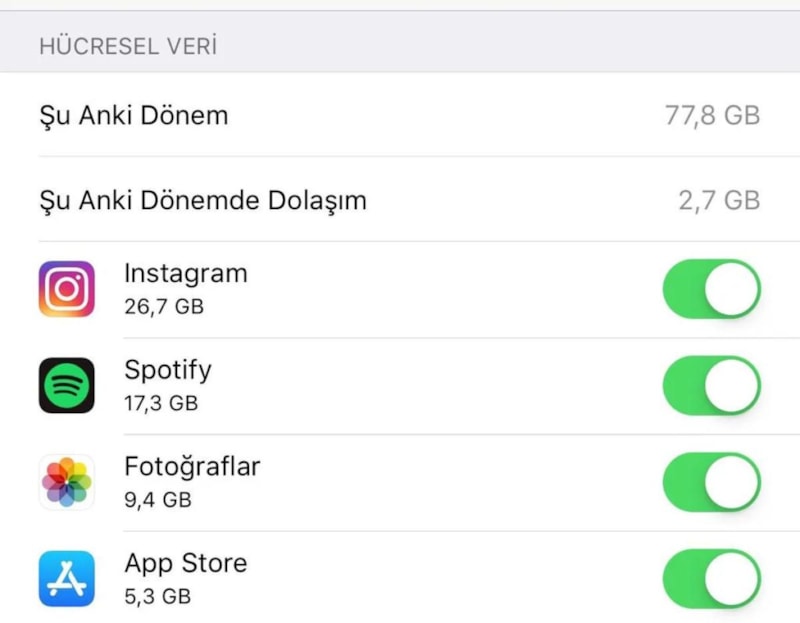This screenshot has height=623, width=800.
Task: Toggle Fotoğraflar cellular data switch
Action: click(711, 482)
